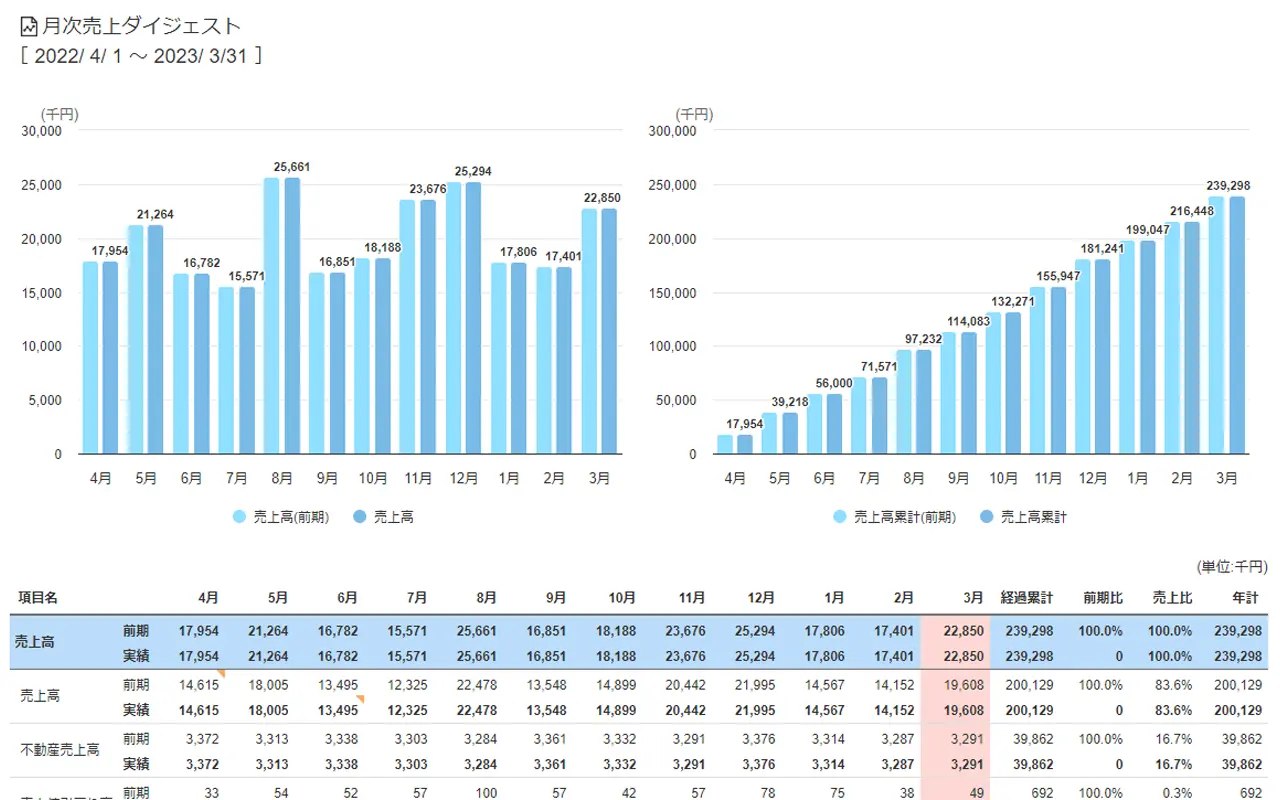Click the 22,850 label above monthly chart's March bars
Viewport: 1280px width, 800px height.
click(600, 198)
